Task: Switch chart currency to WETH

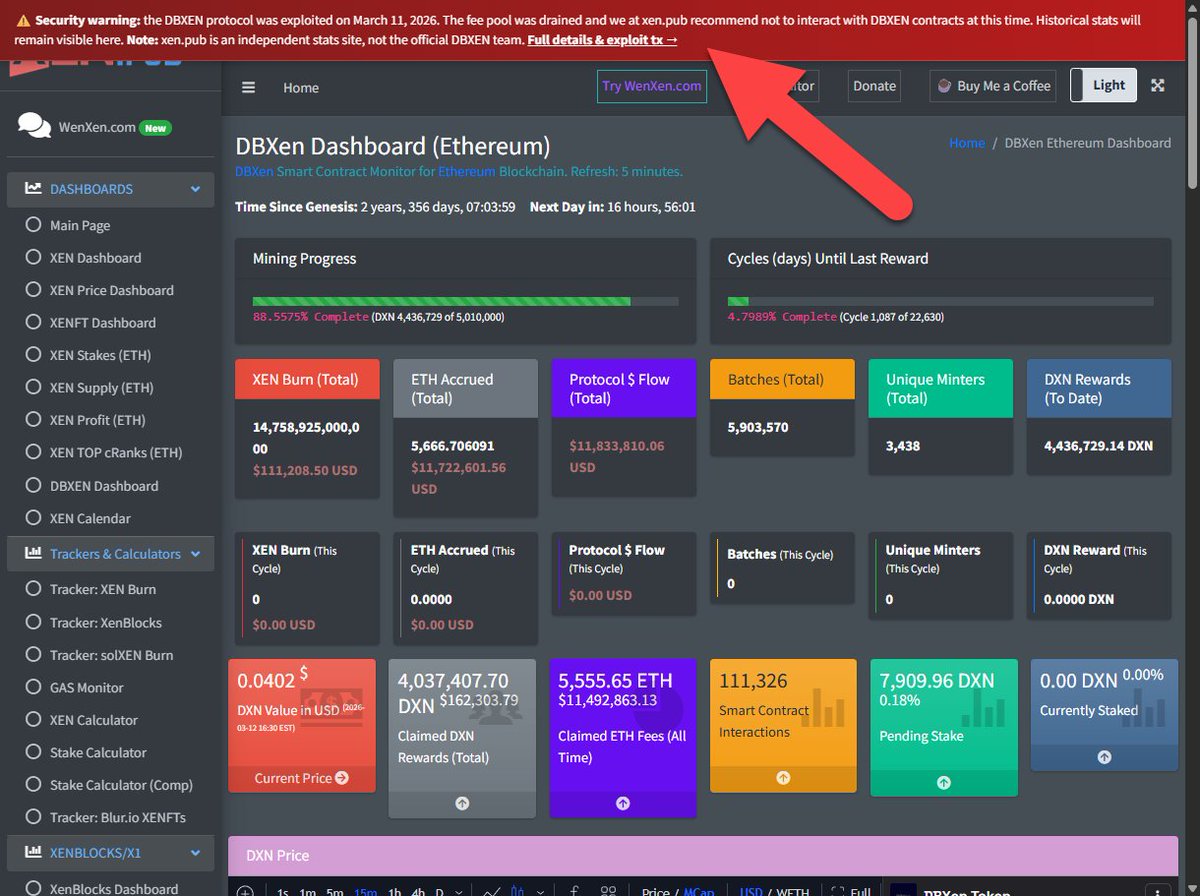Action: 793,891
